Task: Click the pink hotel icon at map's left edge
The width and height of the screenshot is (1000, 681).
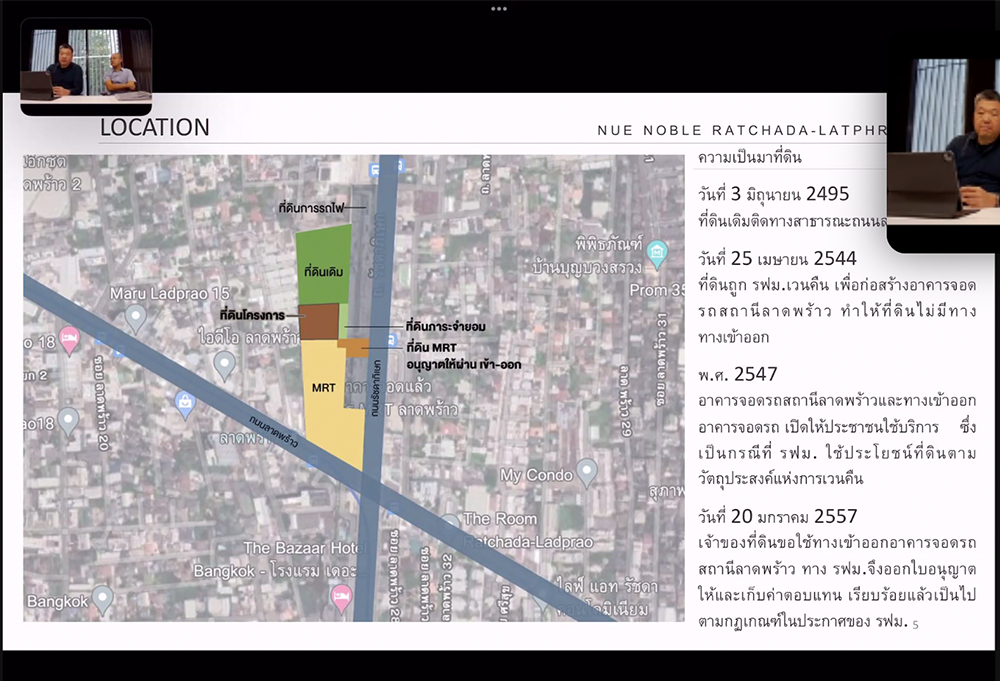Action: pyautogui.click(x=69, y=337)
